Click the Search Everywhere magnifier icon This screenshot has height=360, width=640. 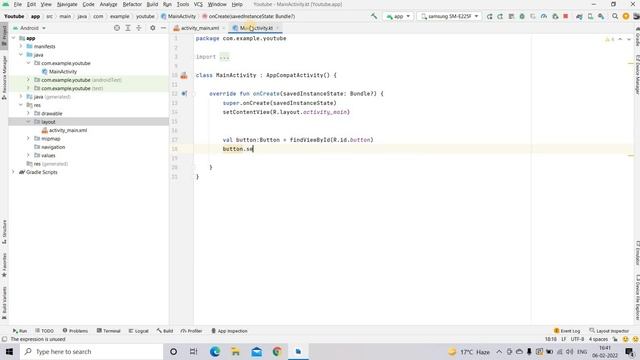click(615, 16)
